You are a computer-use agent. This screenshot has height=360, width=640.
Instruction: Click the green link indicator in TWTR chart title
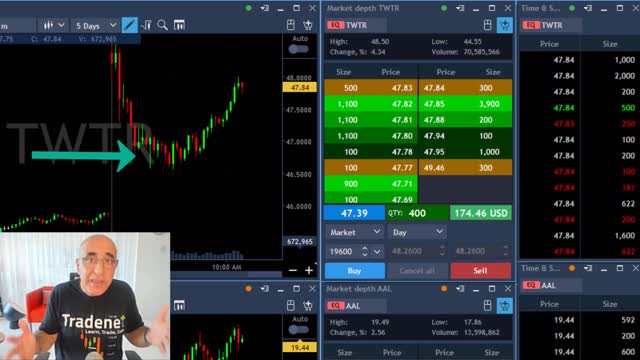coord(248,8)
